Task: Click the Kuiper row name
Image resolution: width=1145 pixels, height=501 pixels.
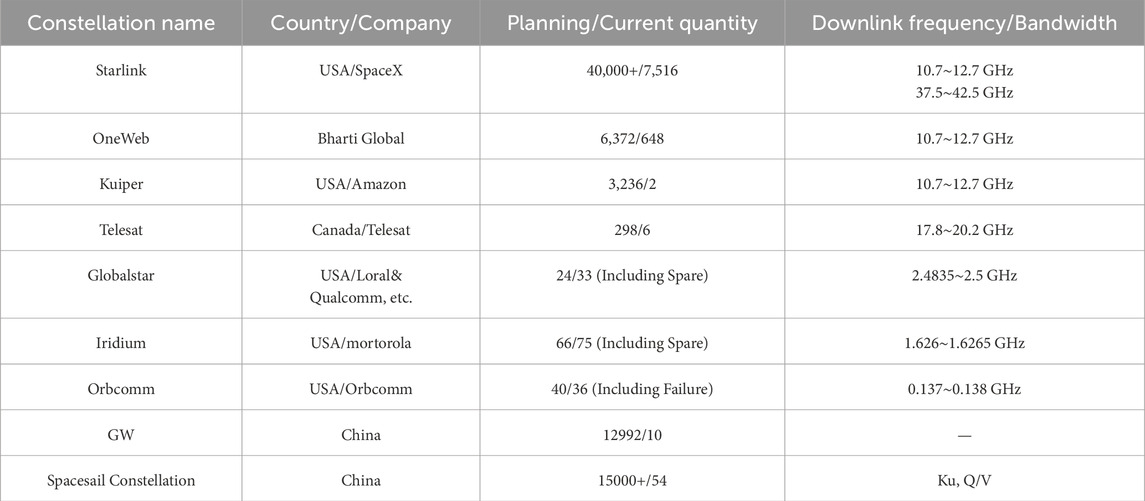Action: (121, 184)
